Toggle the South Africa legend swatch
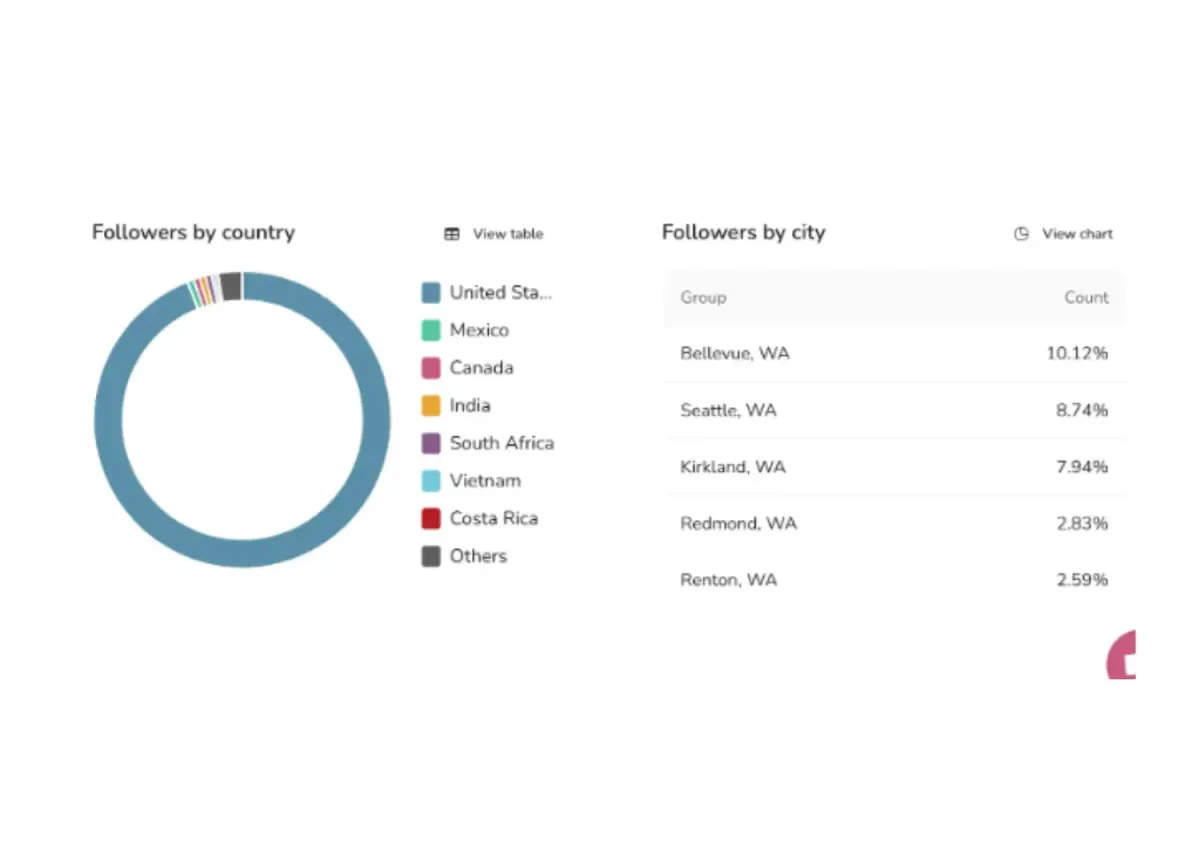Viewport: 1200px width, 864px height. coord(431,443)
